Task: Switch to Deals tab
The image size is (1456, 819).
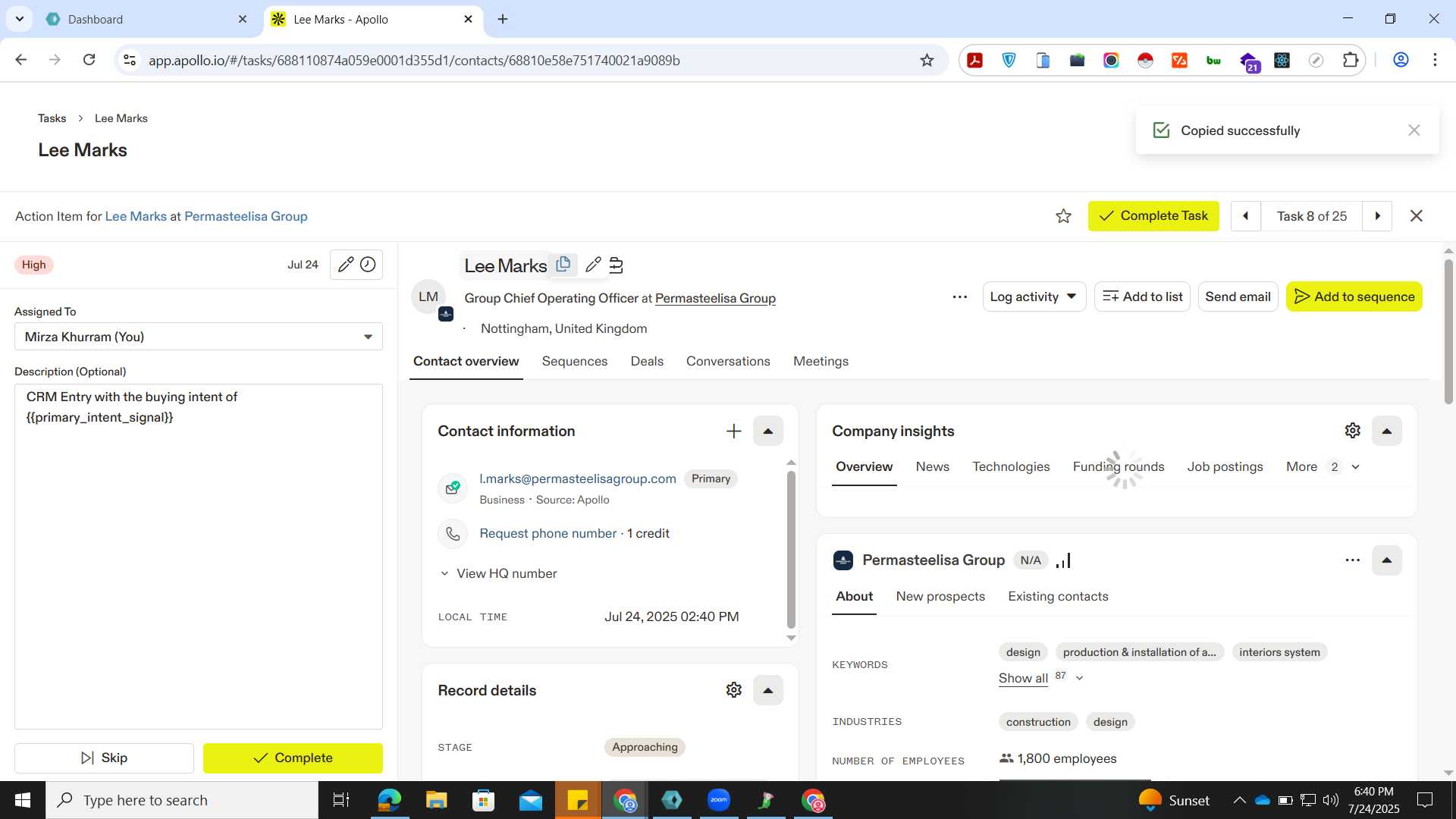Action: click(x=646, y=362)
